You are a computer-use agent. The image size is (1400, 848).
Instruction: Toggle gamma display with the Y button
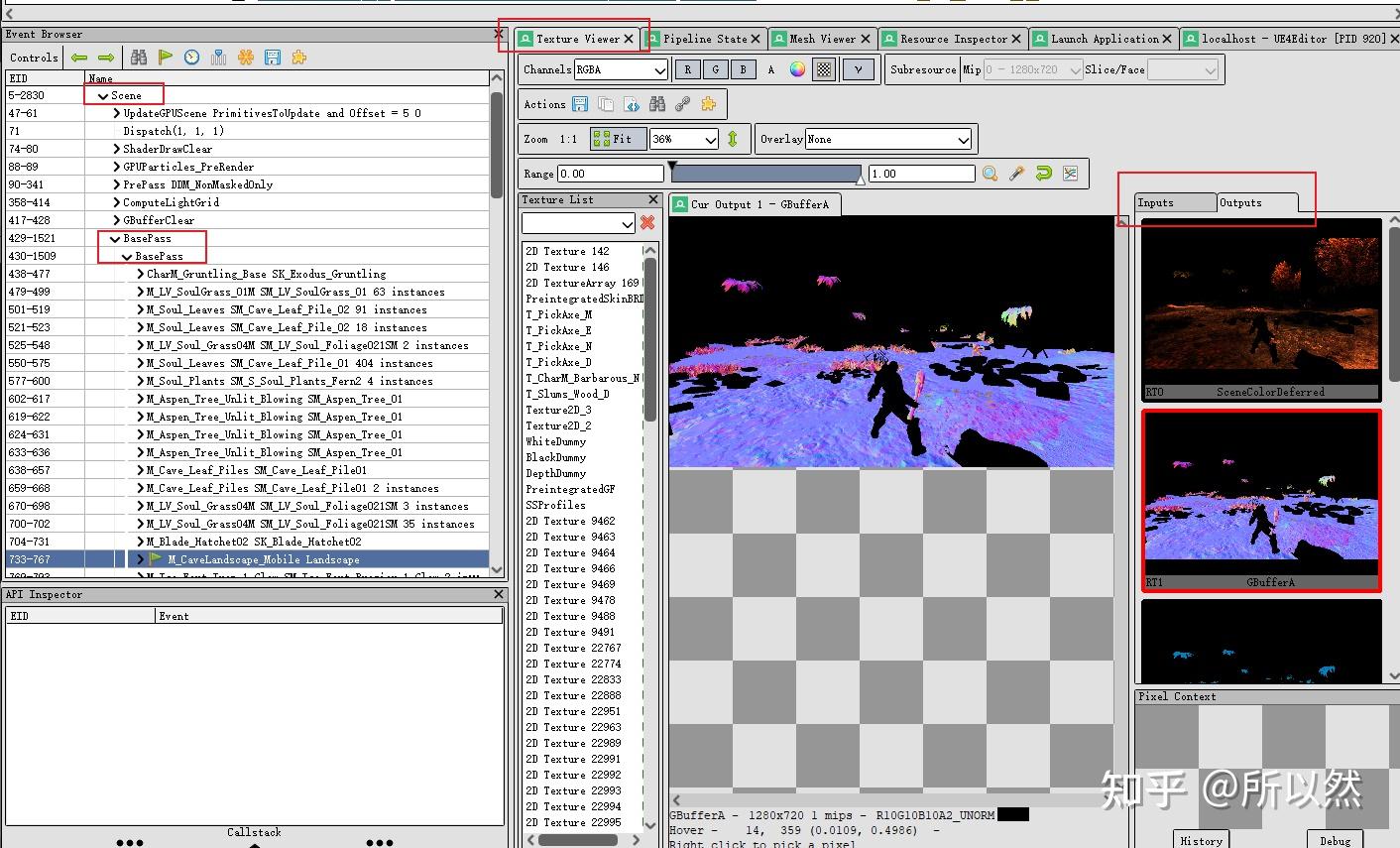point(859,68)
